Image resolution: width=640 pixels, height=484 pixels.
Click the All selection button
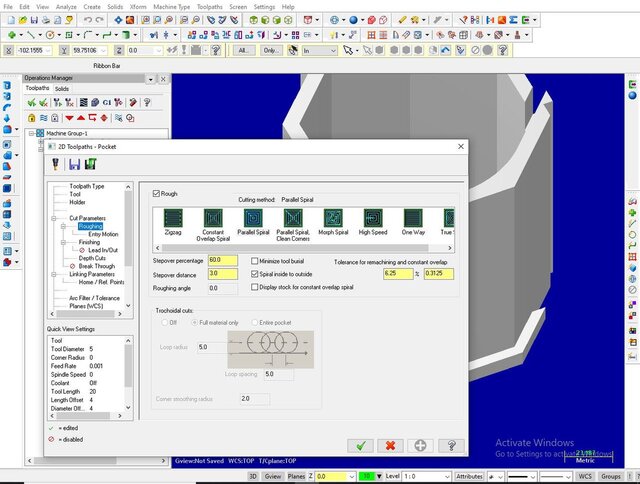tap(244, 50)
